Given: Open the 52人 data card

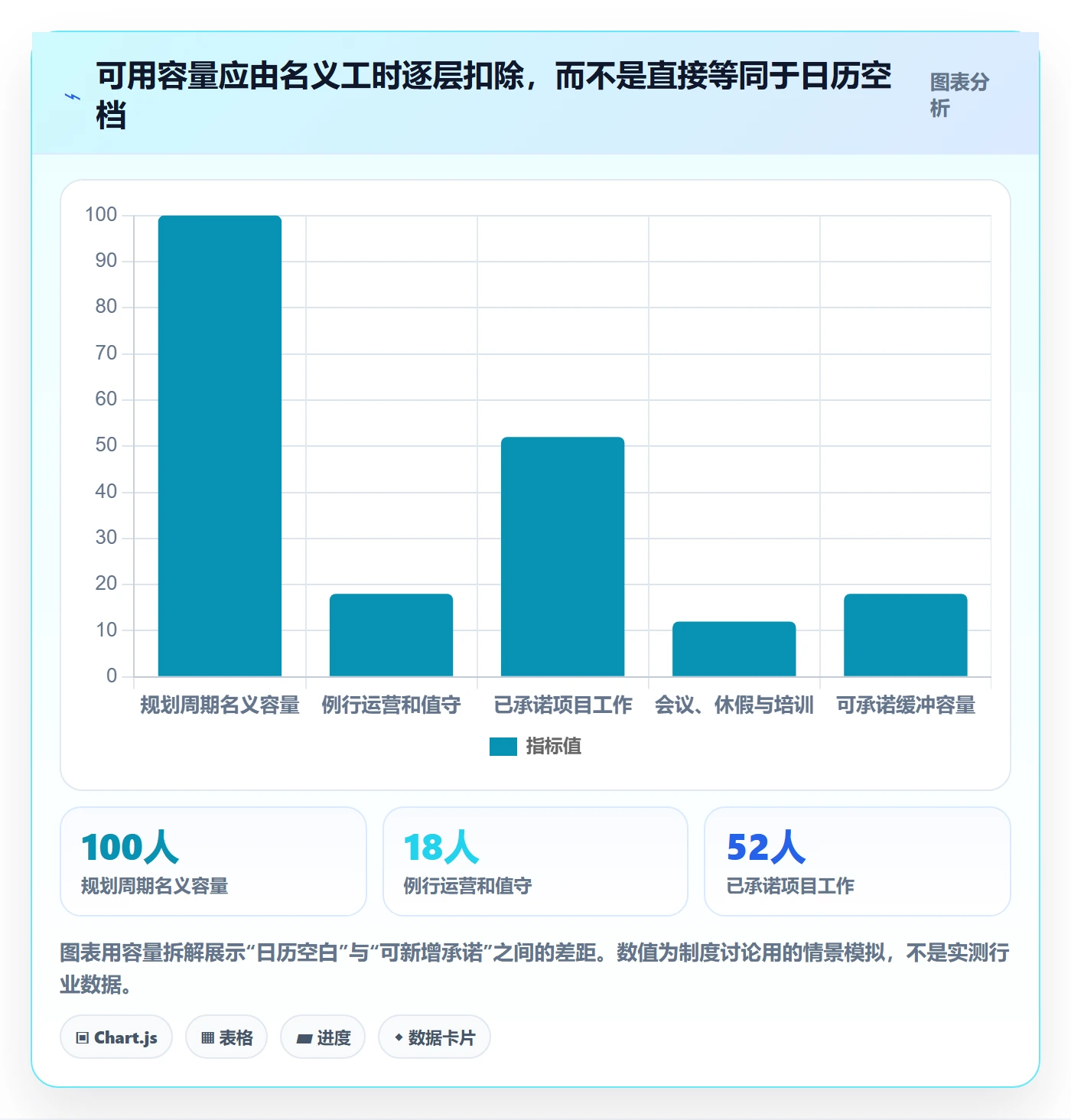Looking at the screenshot, I should click(858, 861).
